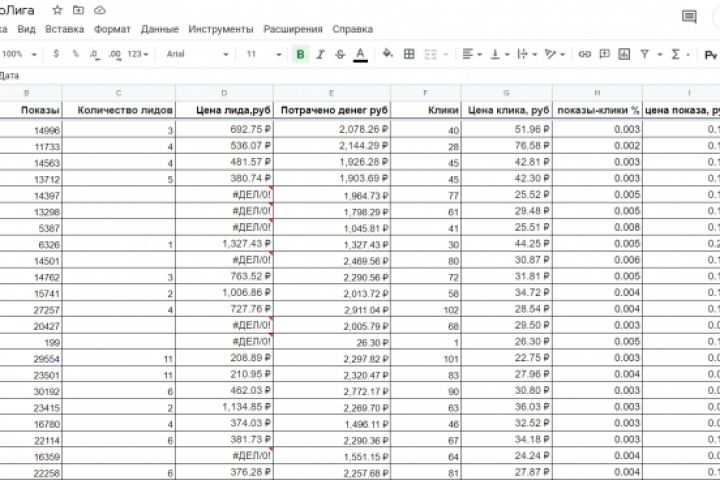The height and width of the screenshot is (480, 720).
Task: Click the insert comment icon
Action: [x=604, y=54]
